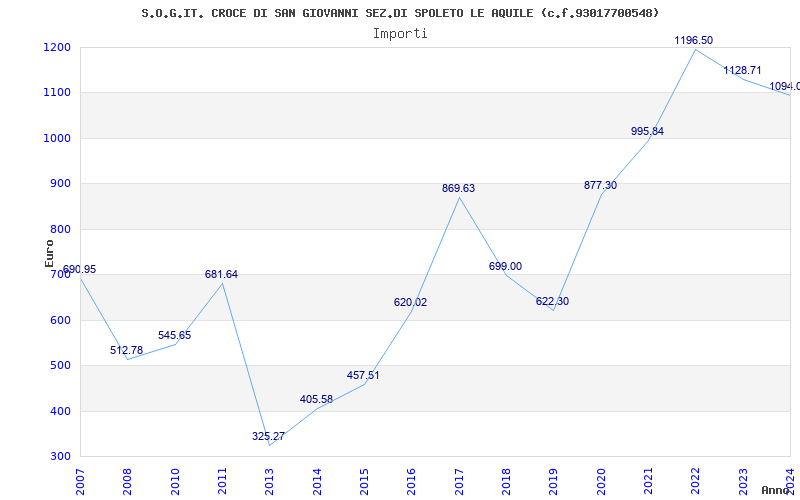Click the 995.84 data label

point(647,132)
